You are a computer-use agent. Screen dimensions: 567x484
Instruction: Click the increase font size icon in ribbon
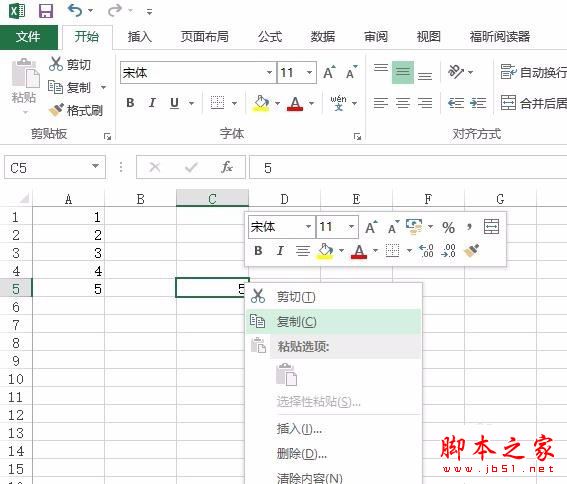click(329, 72)
